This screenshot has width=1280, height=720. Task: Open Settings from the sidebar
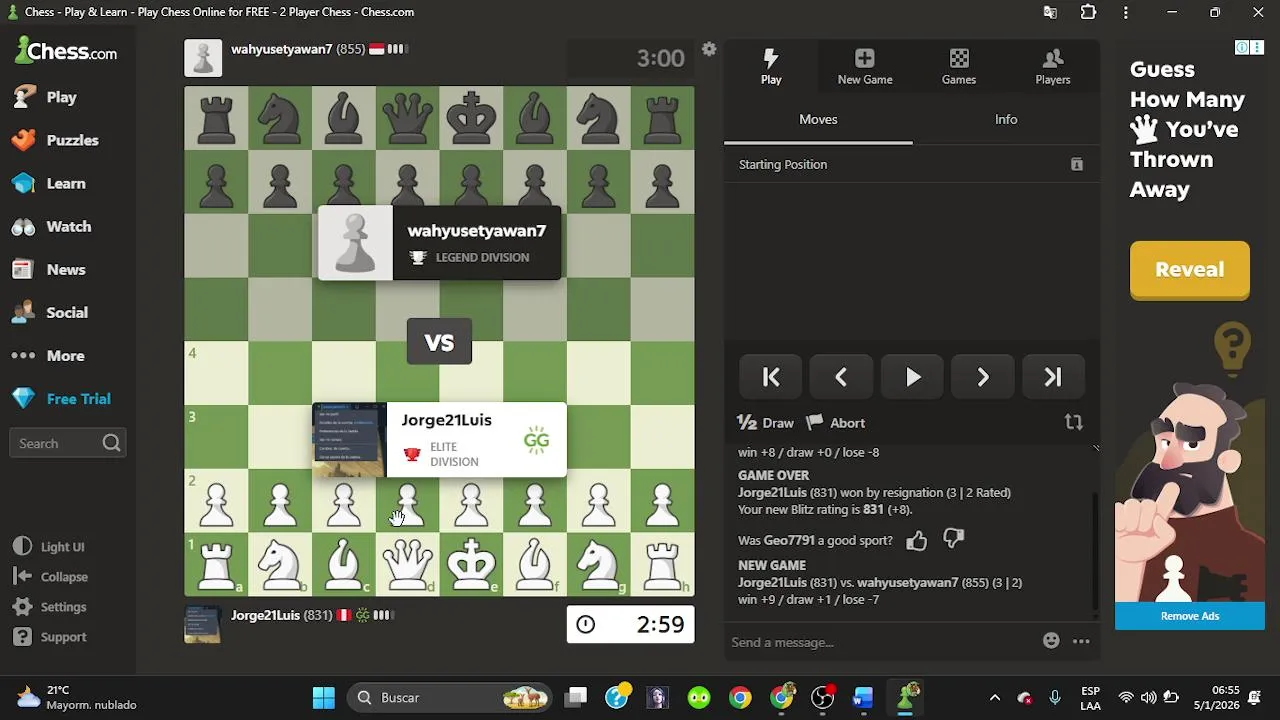pyautogui.click(x=51, y=606)
